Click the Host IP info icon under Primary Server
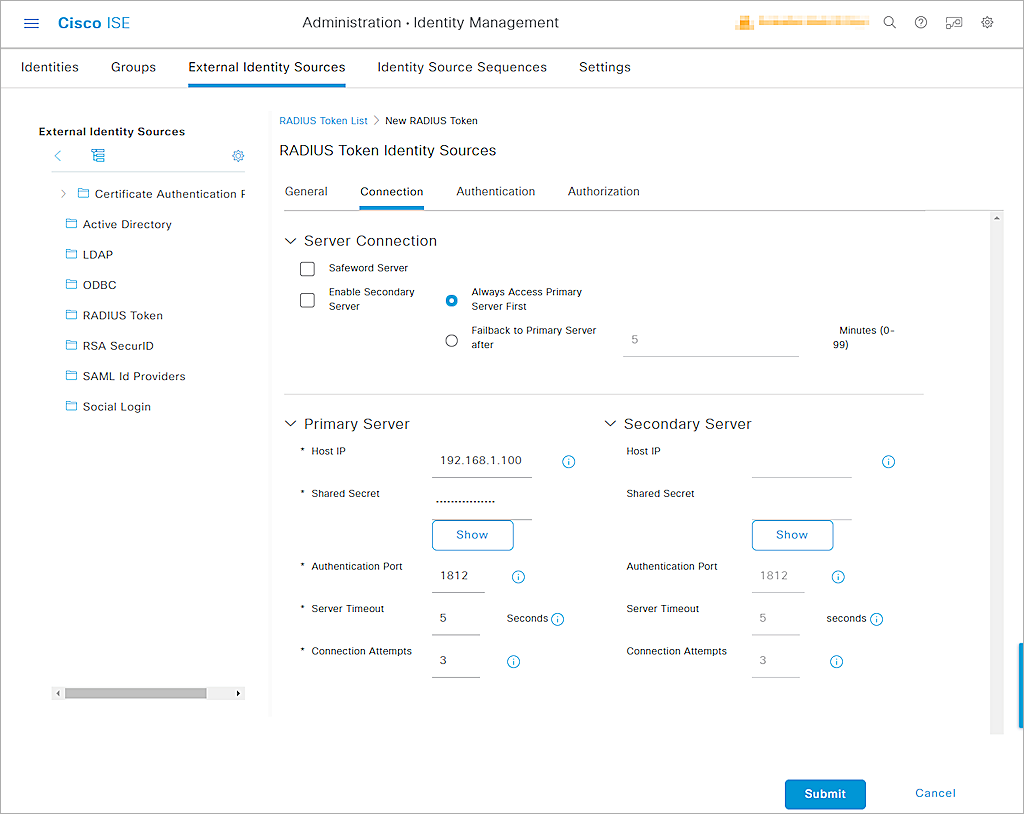Viewport: 1024px width, 814px height. pyautogui.click(x=568, y=461)
